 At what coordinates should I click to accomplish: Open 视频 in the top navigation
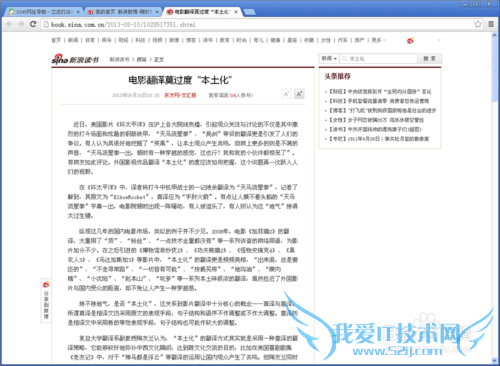[157, 40]
